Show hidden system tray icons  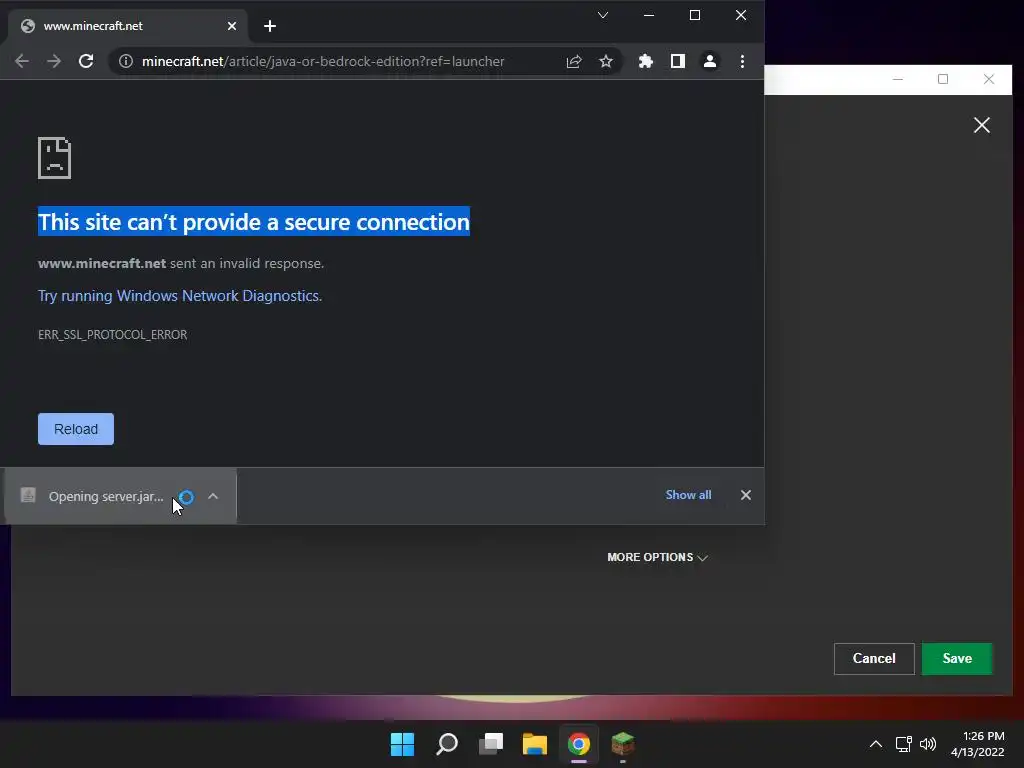coord(876,744)
